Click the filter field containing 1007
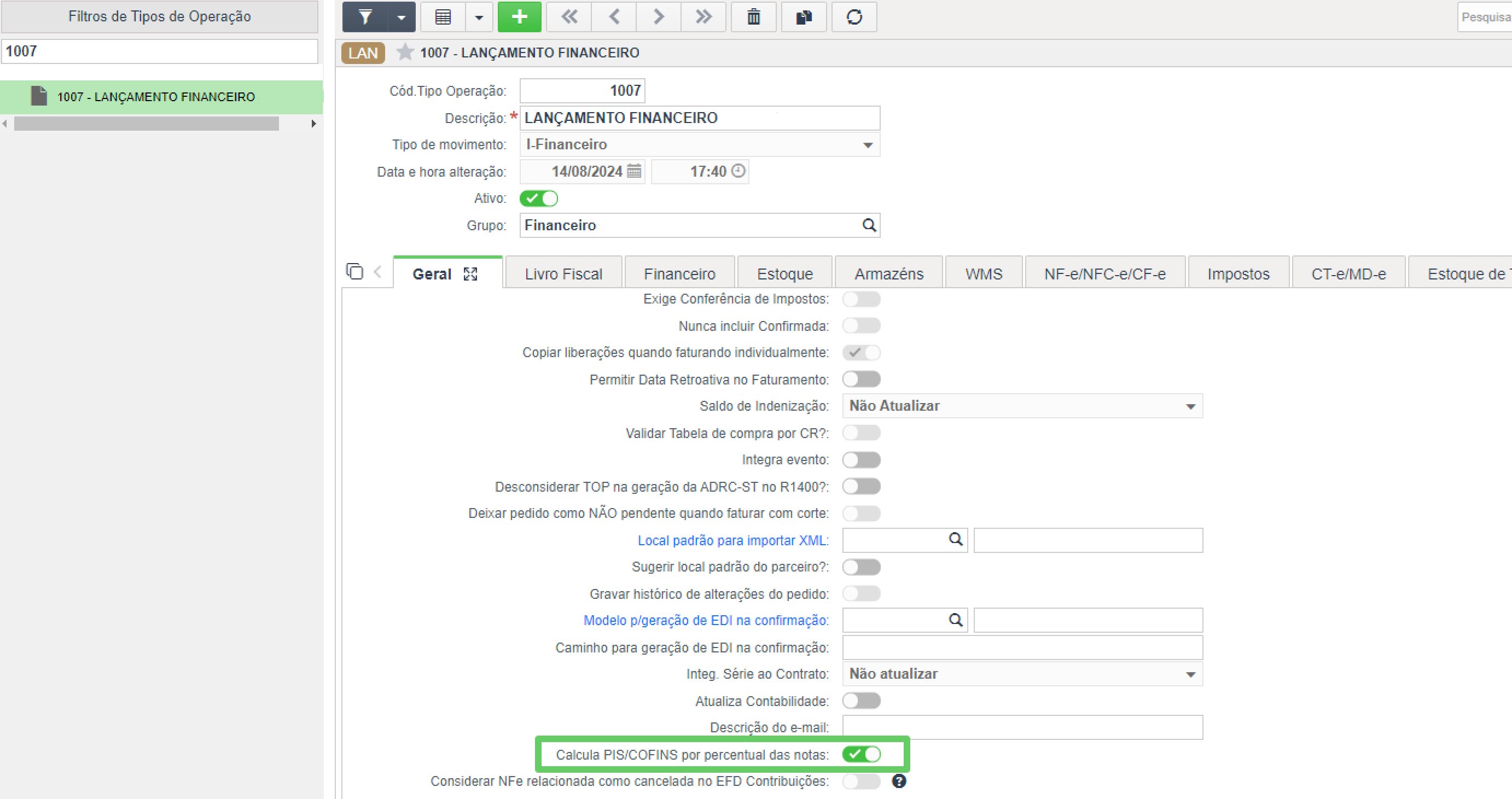Viewport: 1512px width, 799px height. point(160,51)
